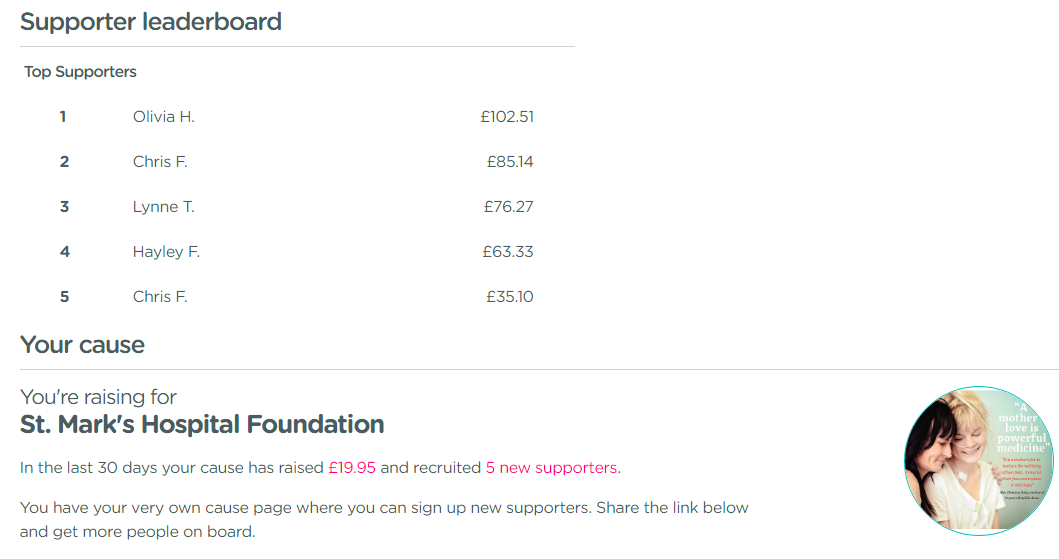Screen dimensions: 1059x559
Task: Click the £35.10 donation amount
Action: click(510, 297)
